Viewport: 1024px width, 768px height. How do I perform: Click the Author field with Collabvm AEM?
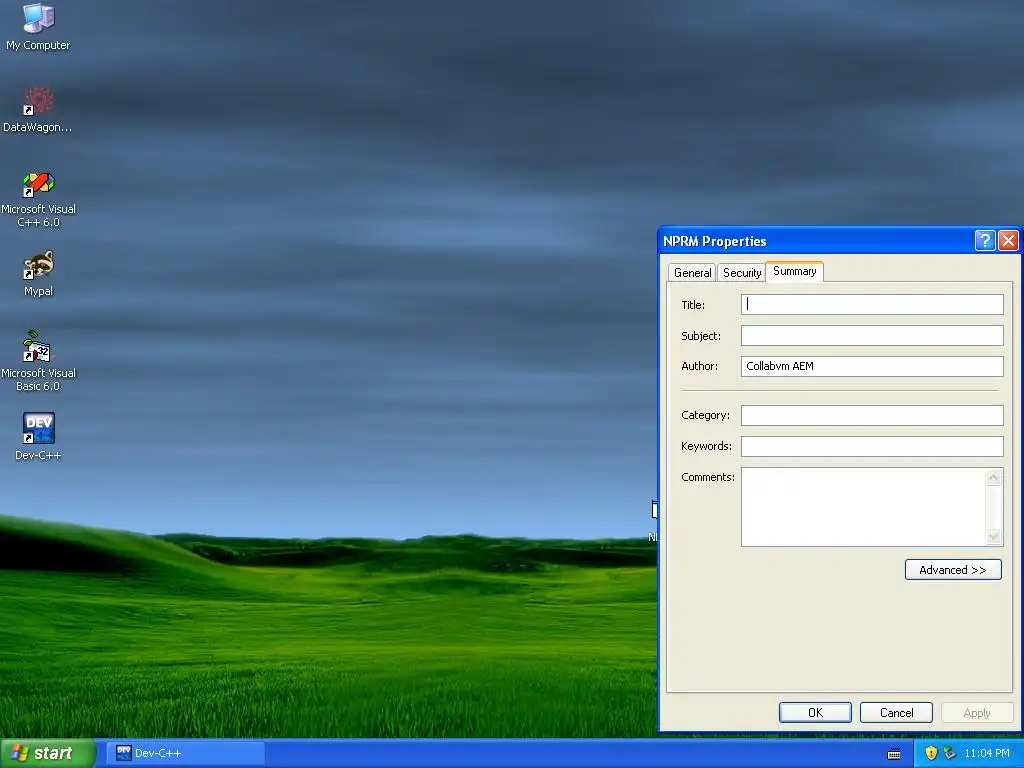pyautogui.click(x=872, y=366)
